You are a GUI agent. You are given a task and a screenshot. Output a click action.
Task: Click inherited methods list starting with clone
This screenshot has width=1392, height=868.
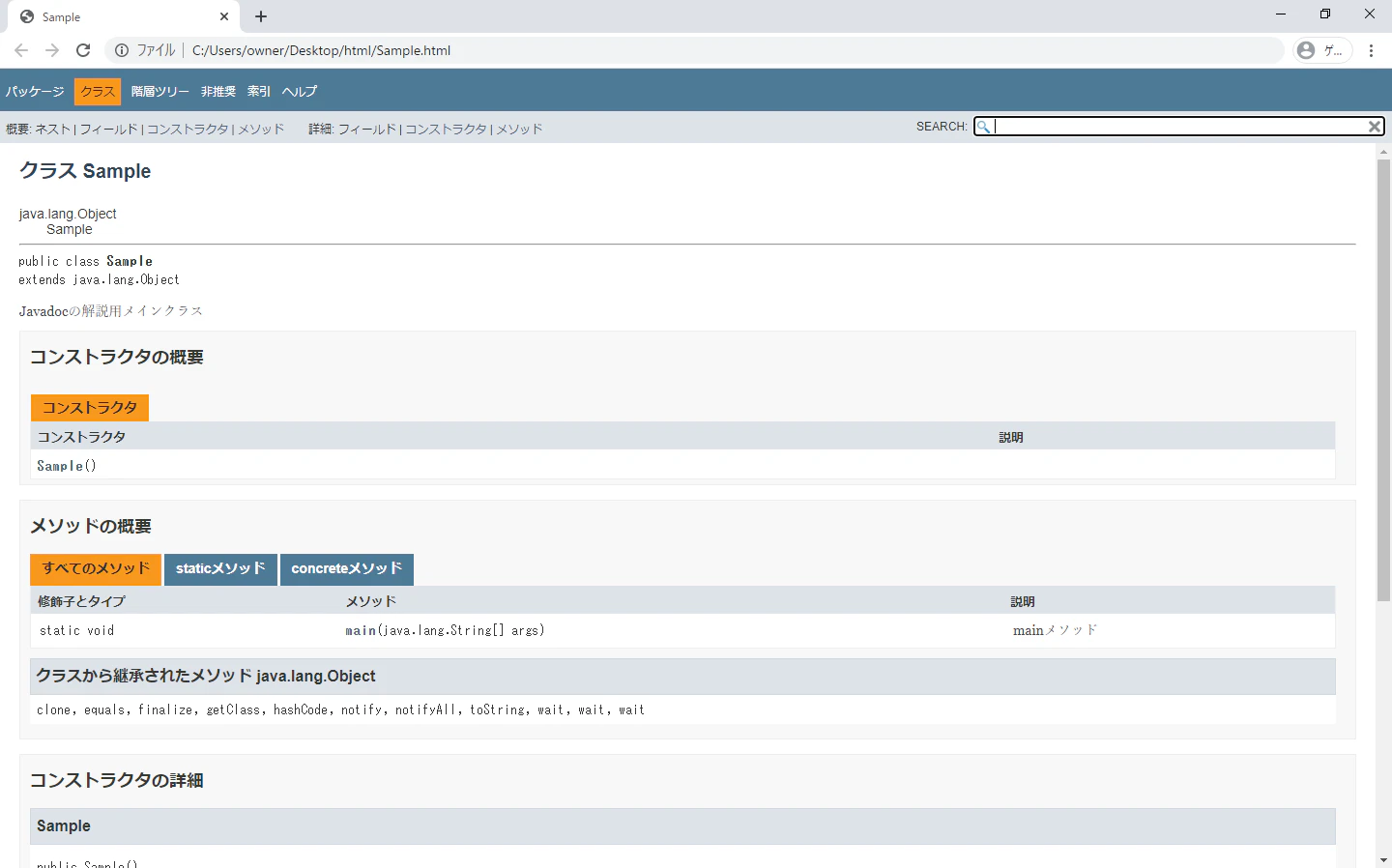[340, 709]
